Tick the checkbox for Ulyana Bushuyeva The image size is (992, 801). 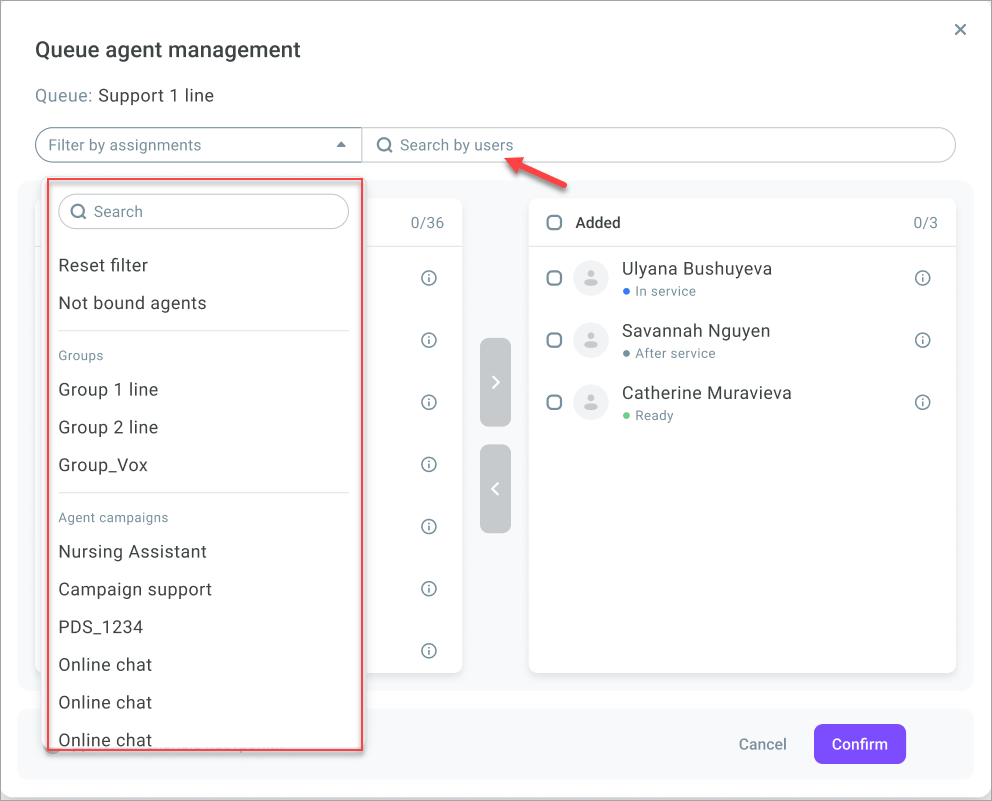tap(554, 278)
